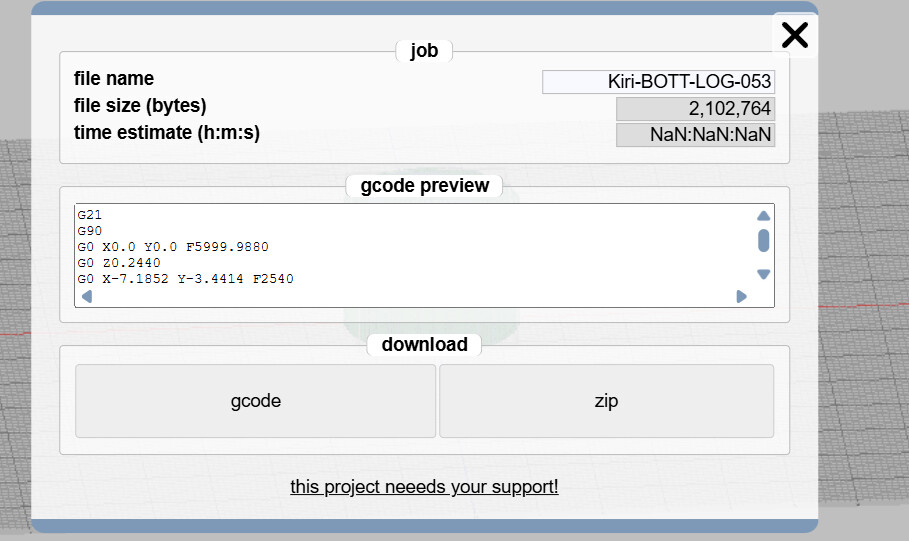909x541 pixels.
Task: Download the zip archive
Action: point(606,401)
